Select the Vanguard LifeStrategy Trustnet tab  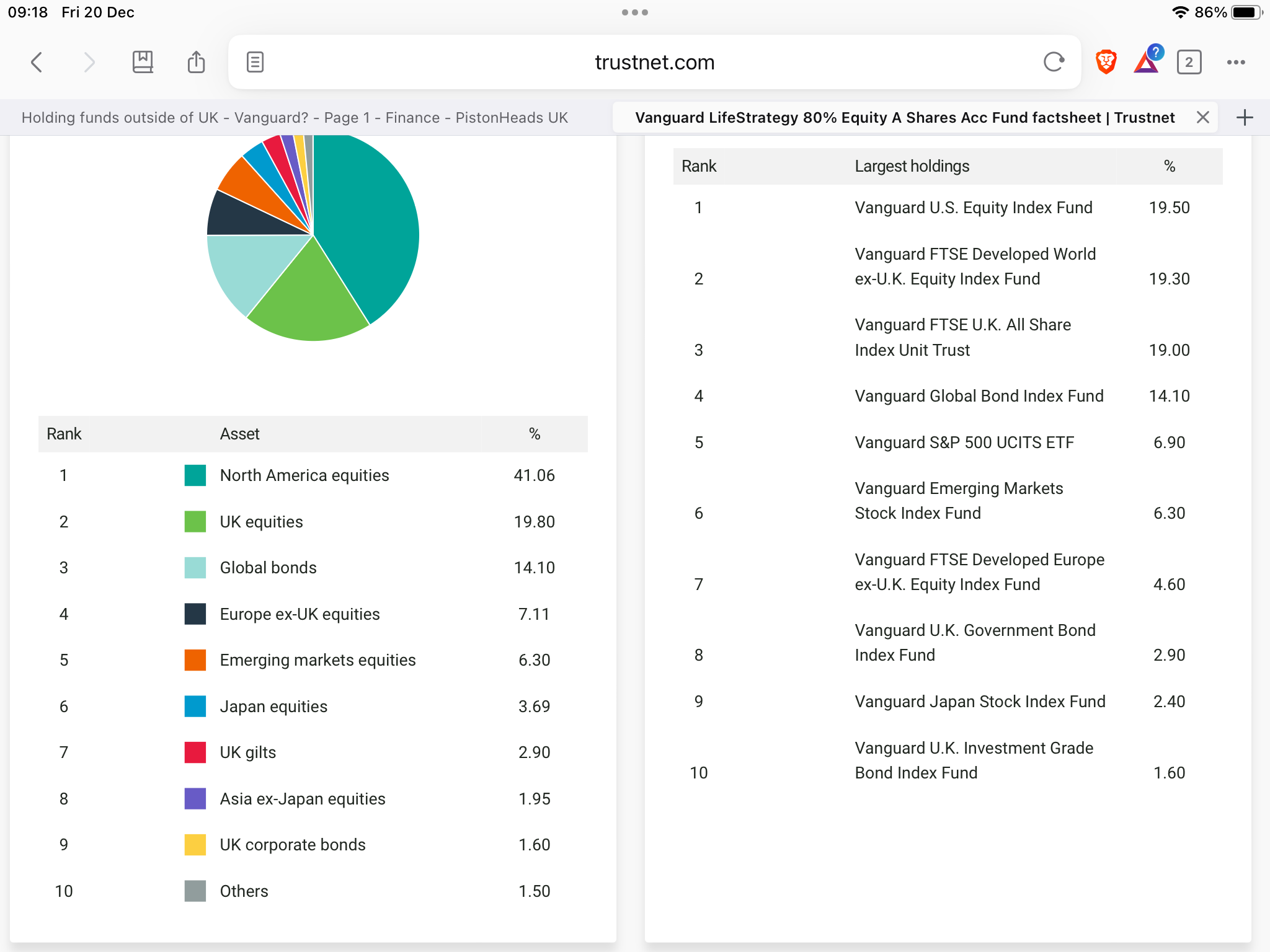904,118
